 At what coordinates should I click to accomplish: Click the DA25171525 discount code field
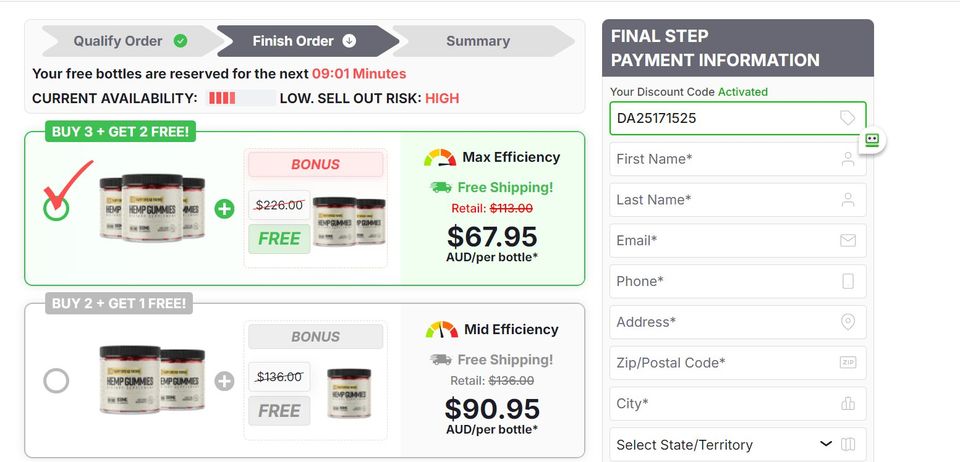[738, 118]
